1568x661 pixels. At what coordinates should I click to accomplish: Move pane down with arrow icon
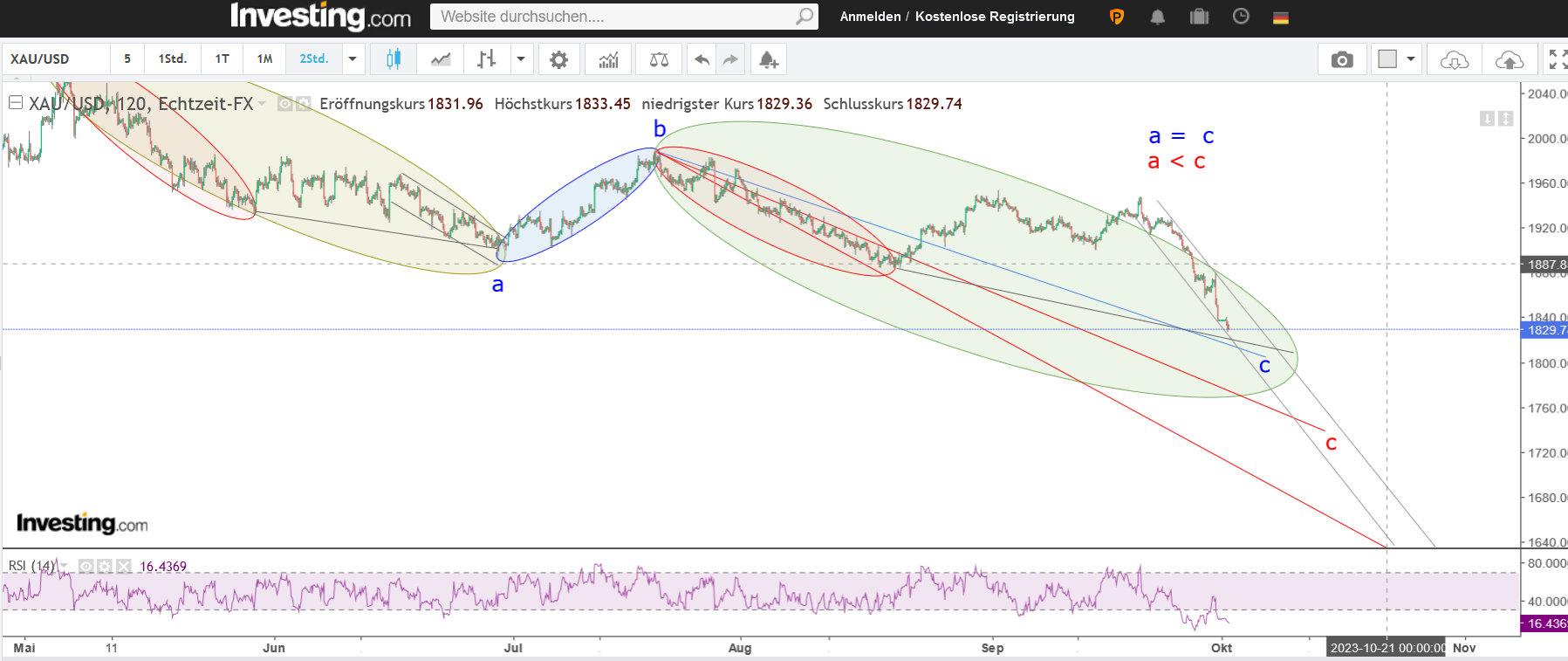pyautogui.click(x=1487, y=118)
